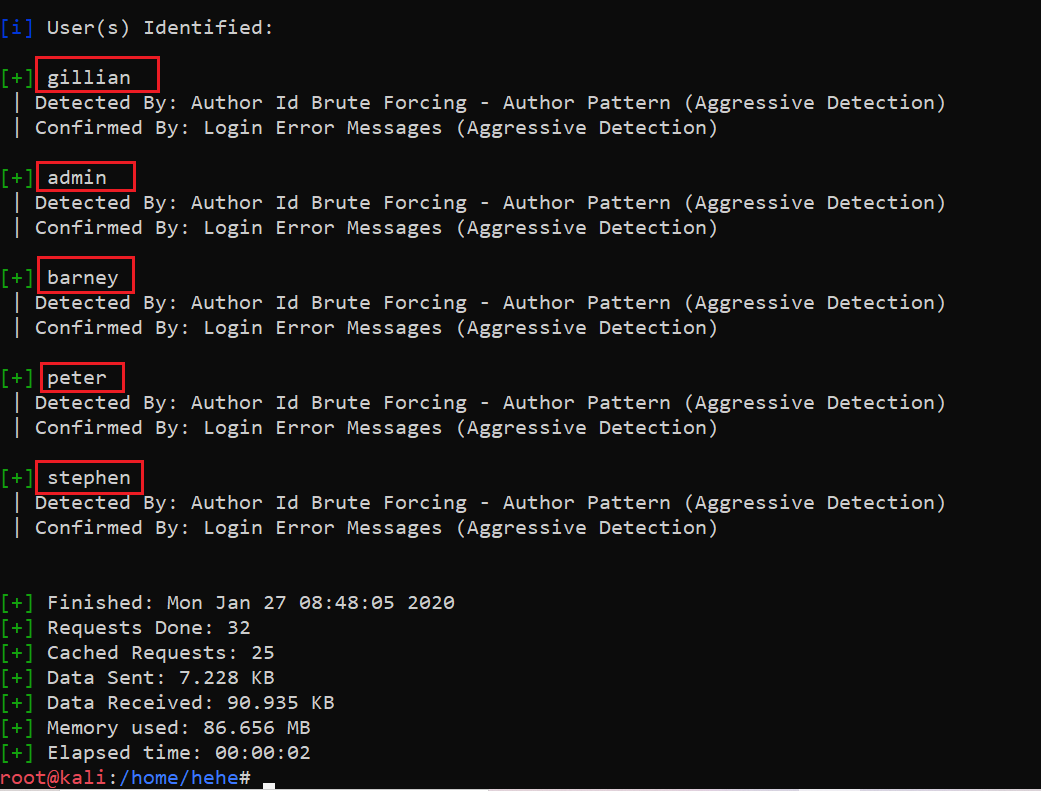Click the Data Received 90.935 KB line
1041x791 pixels.
tap(190, 703)
